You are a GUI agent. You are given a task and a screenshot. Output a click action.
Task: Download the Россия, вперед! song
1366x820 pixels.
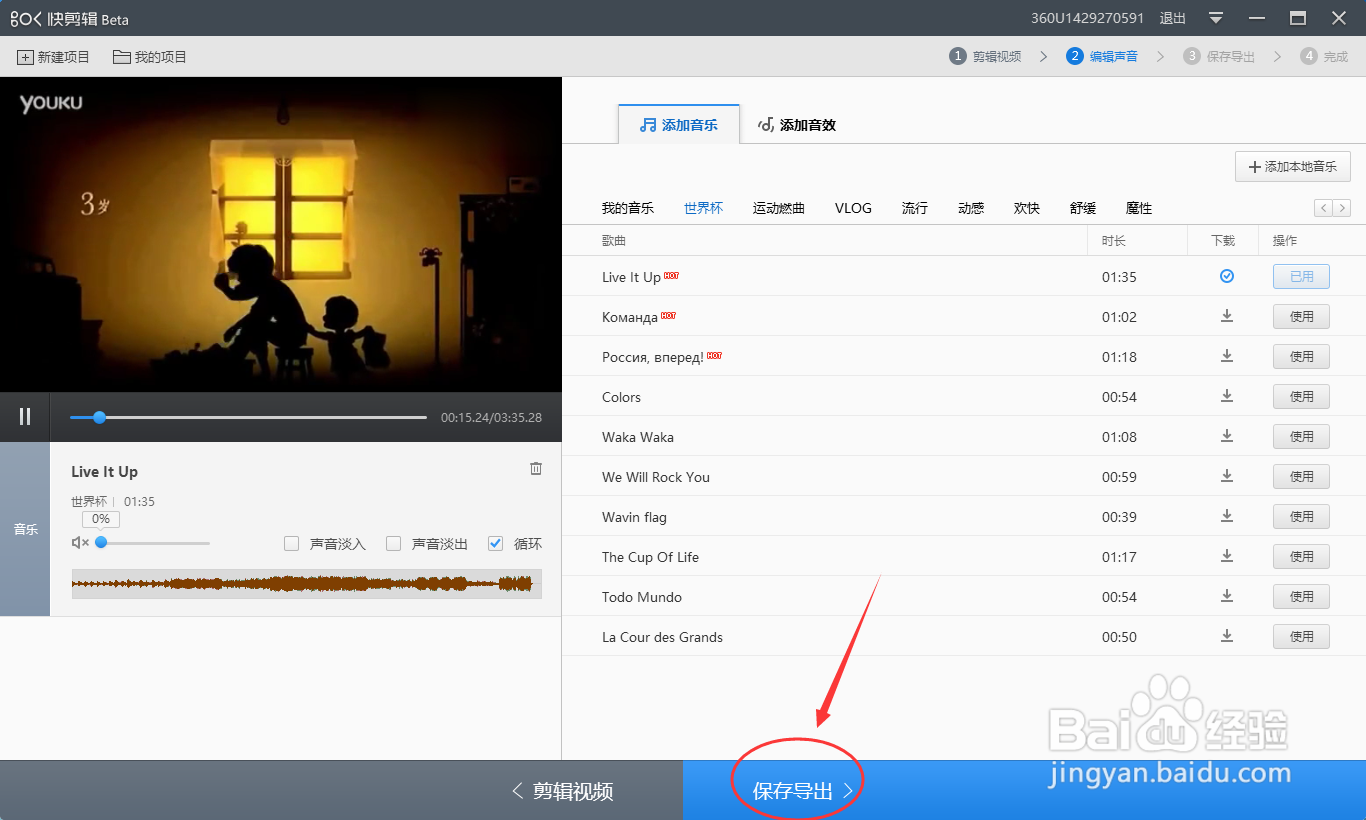pos(1227,356)
